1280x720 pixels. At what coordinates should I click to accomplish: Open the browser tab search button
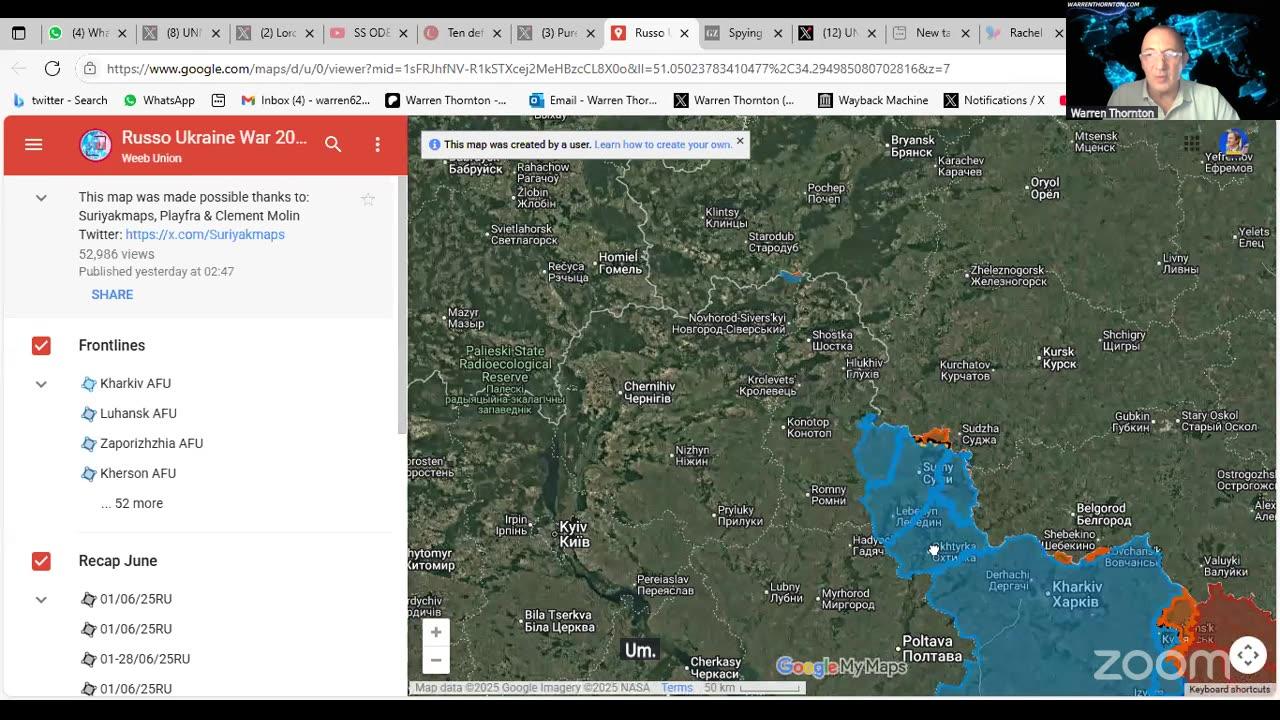tap(18, 33)
